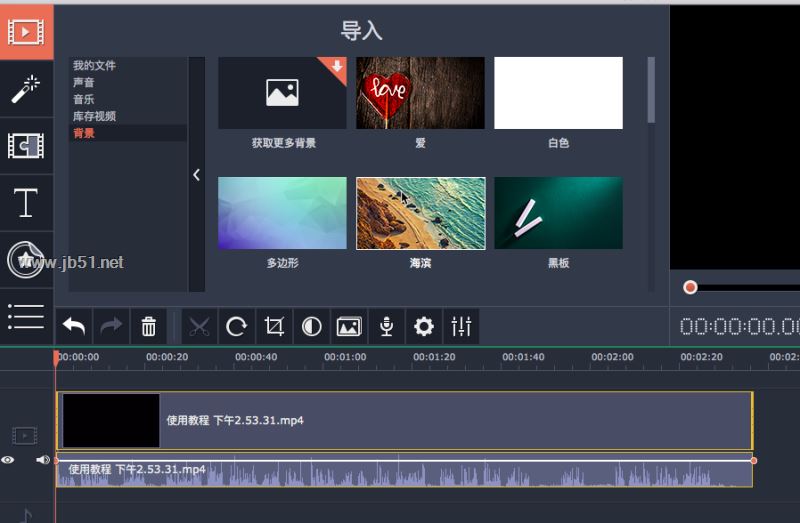This screenshot has height=523, width=800.
Task: Choose the 海滨 beach background thumbnail
Action: [420, 213]
